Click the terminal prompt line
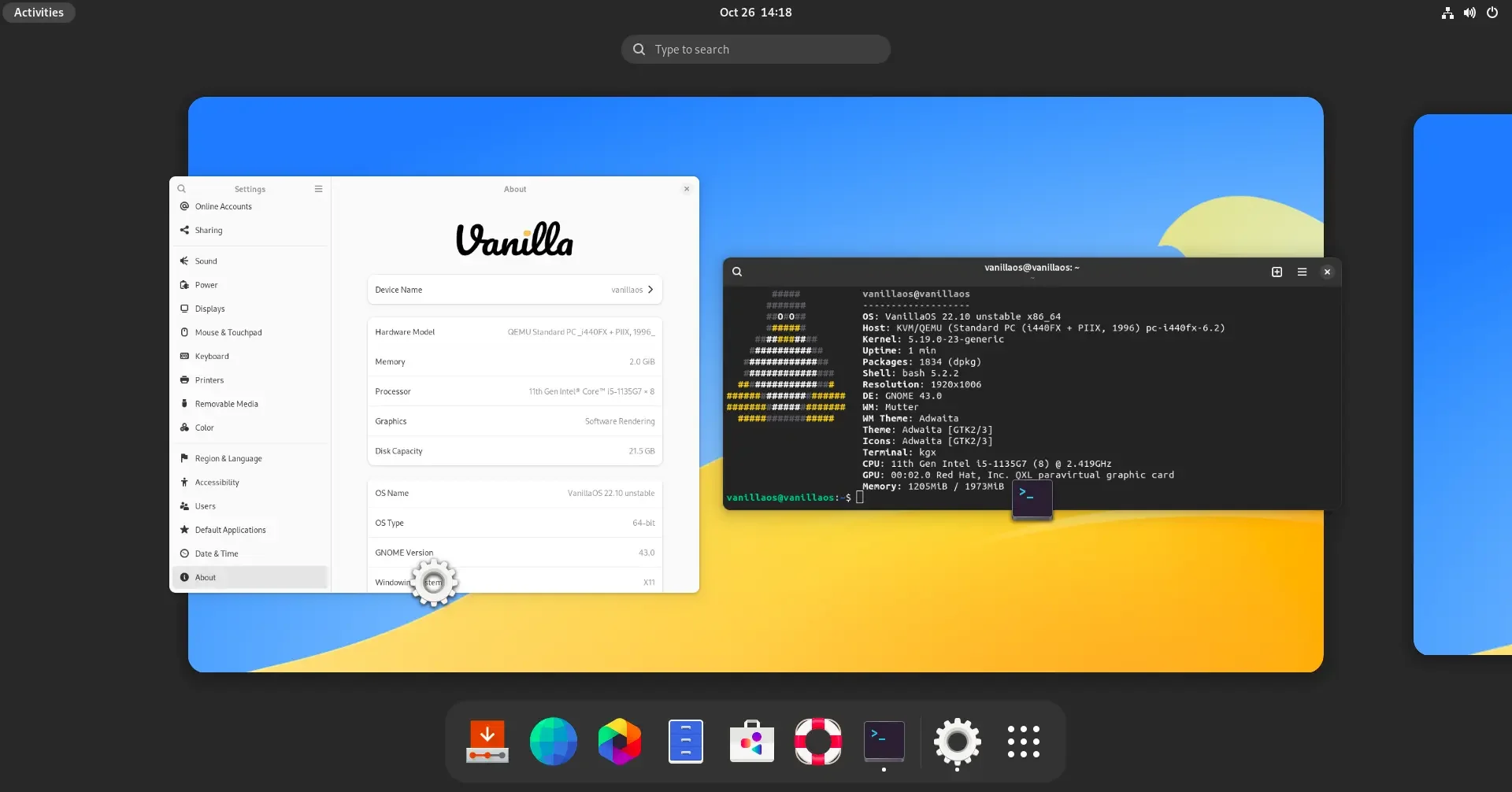The width and height of the screenshot is (1512, 792). coord(795,498)
